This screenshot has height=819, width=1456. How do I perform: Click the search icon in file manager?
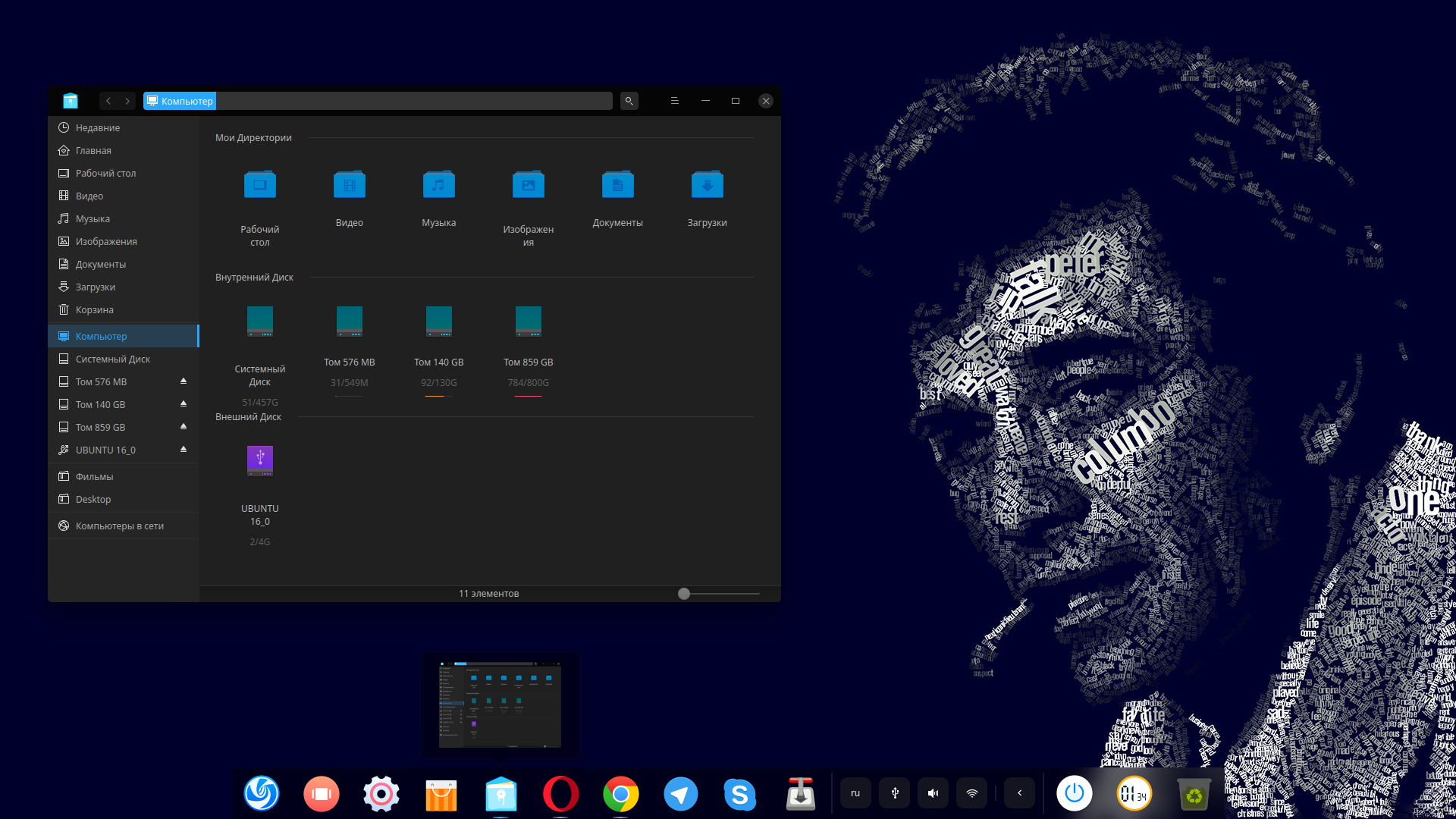[629, 101]
